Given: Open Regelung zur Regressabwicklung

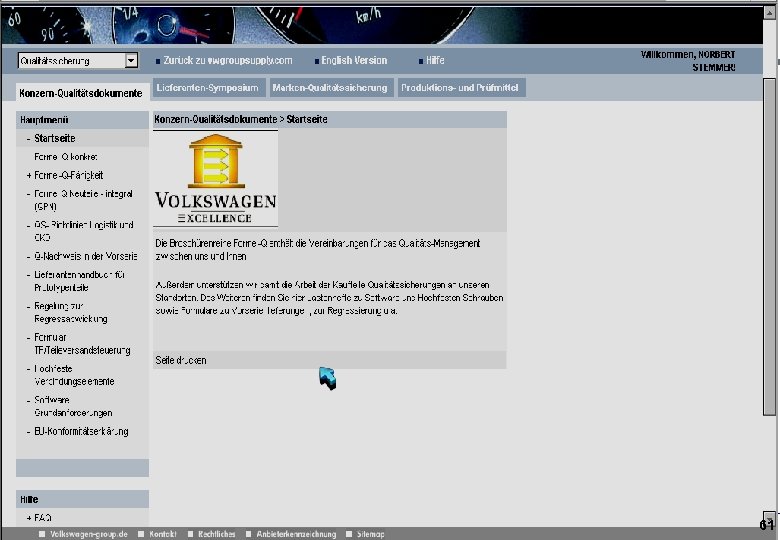Looking at the screenshot, I should (71, 312).
